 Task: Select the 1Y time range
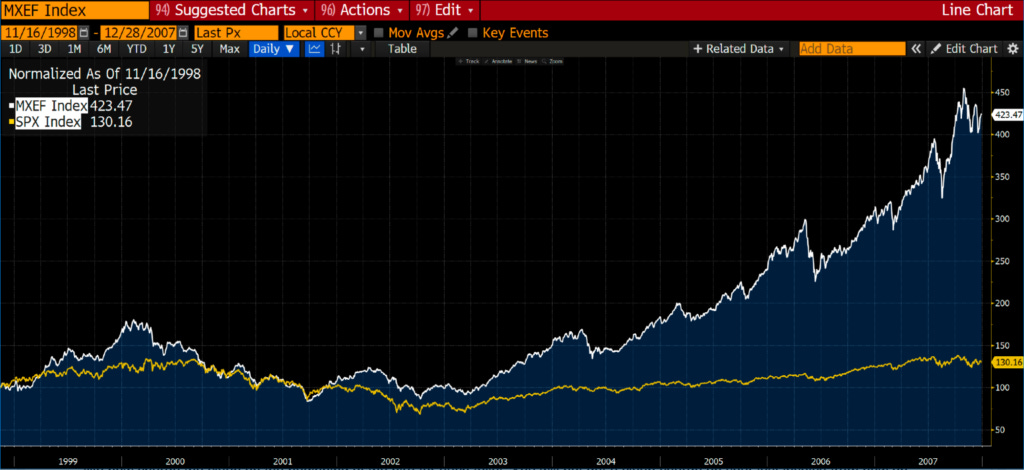[x=169, y=49]
